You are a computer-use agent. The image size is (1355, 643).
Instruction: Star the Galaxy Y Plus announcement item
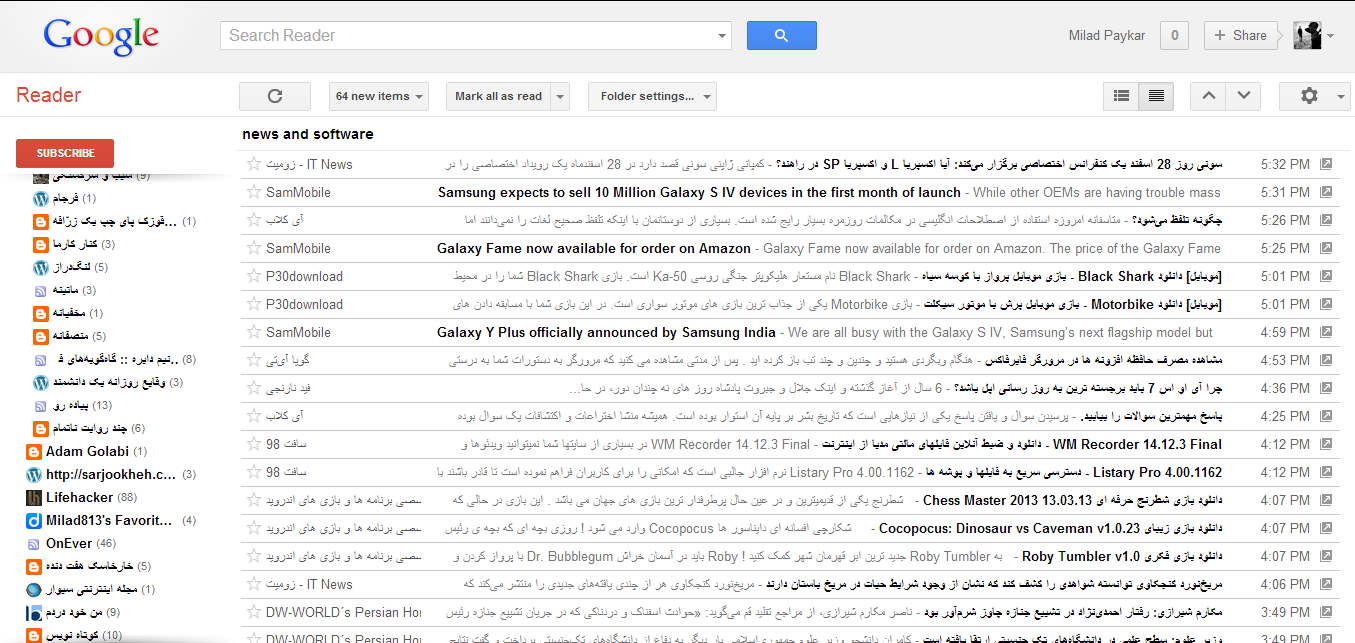coord(254,332)
